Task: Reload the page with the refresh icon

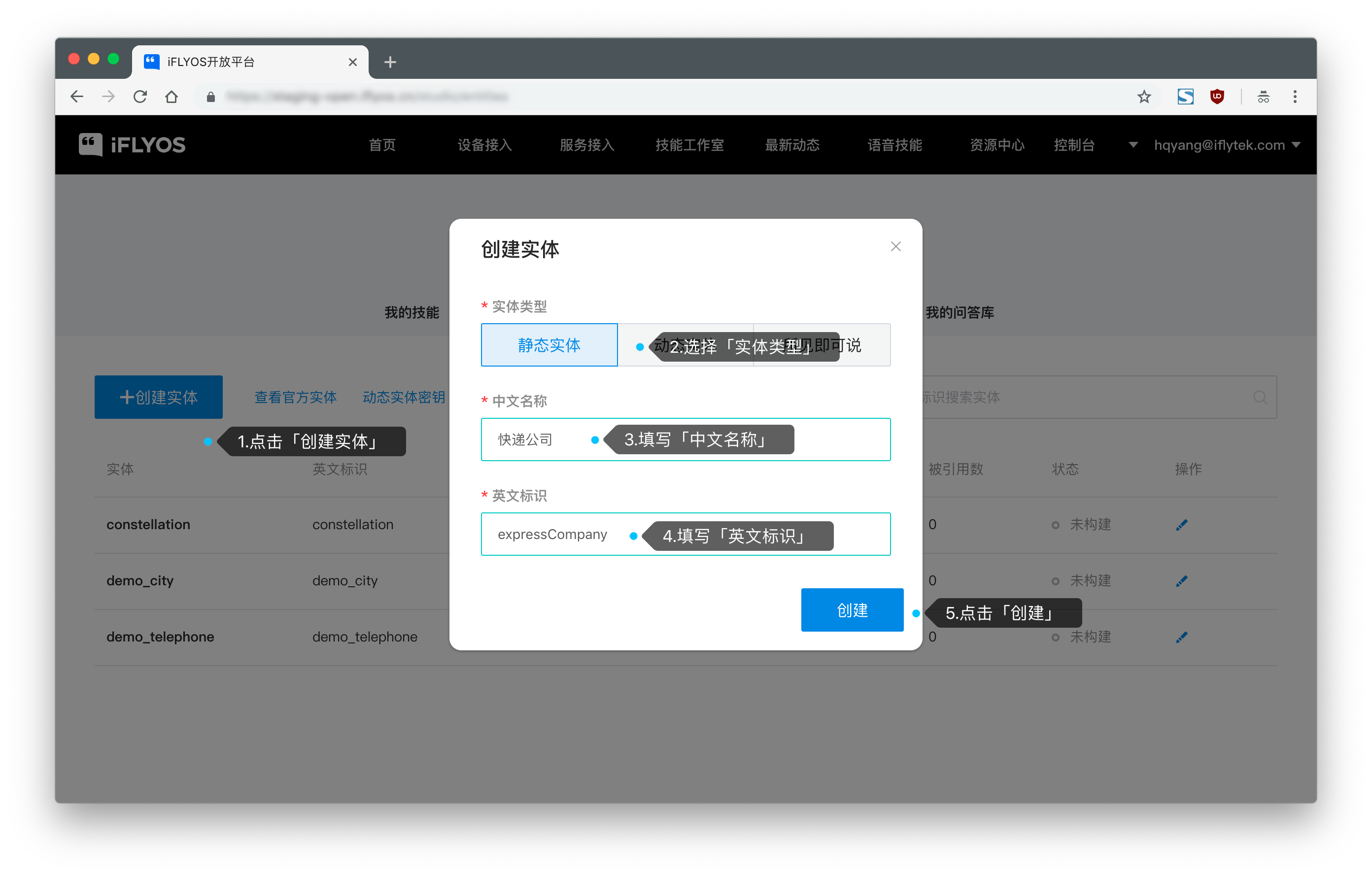Action: [140, 97]
